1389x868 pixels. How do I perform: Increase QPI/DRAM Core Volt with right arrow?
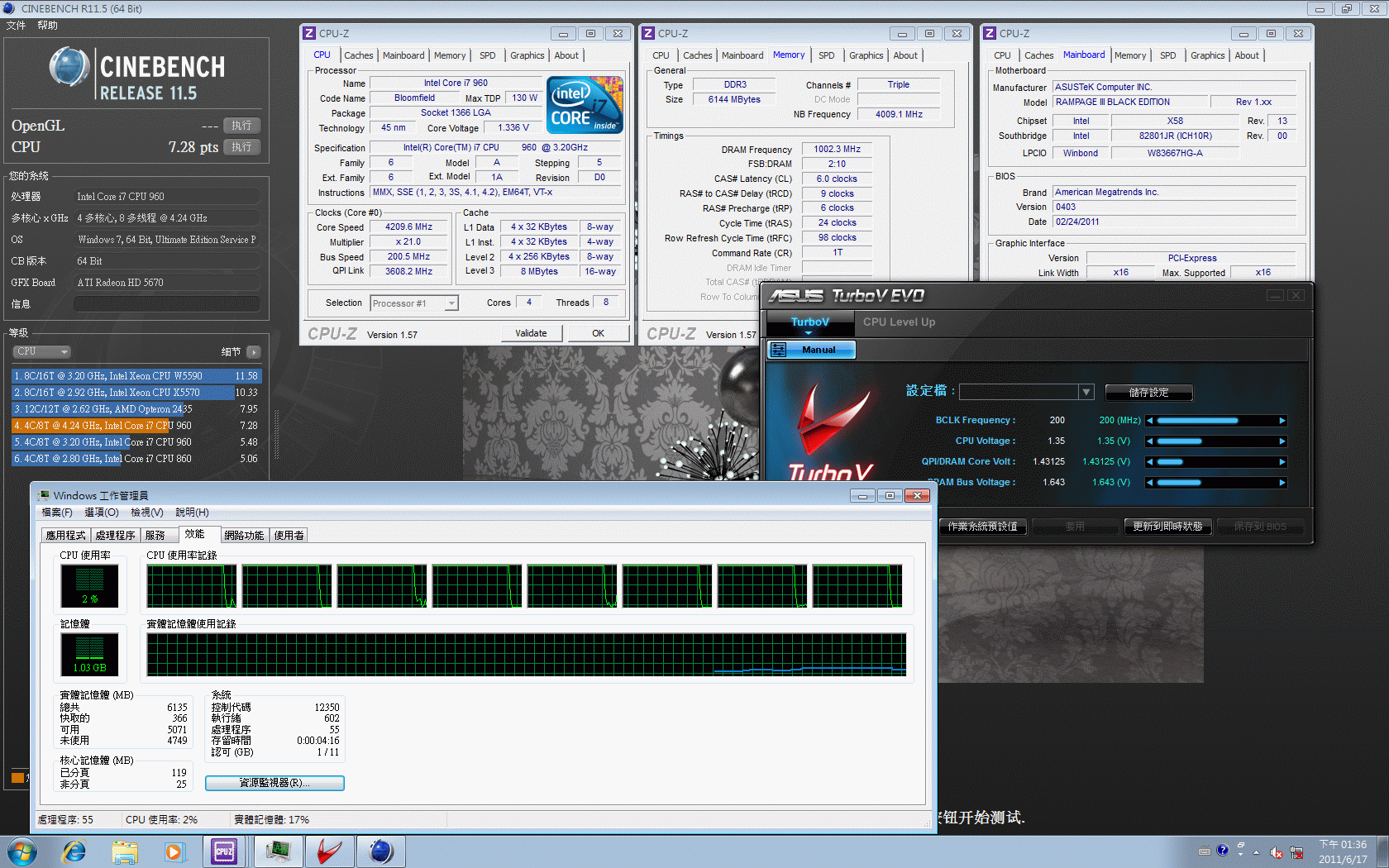(1282, 462)
